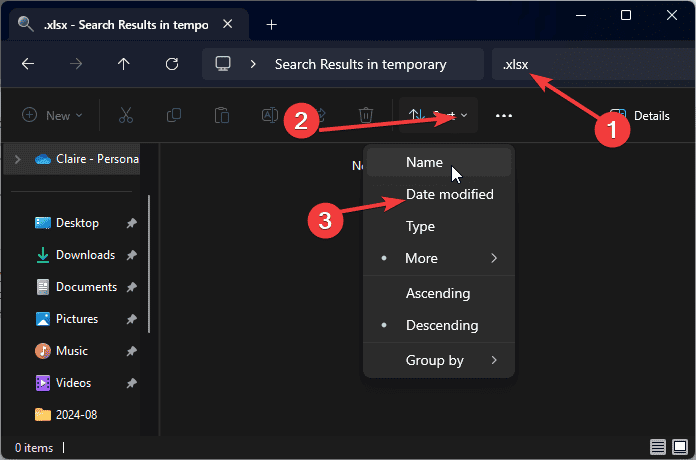Navigate back with the Back arrow
The image size is (696, 460).
28,64
